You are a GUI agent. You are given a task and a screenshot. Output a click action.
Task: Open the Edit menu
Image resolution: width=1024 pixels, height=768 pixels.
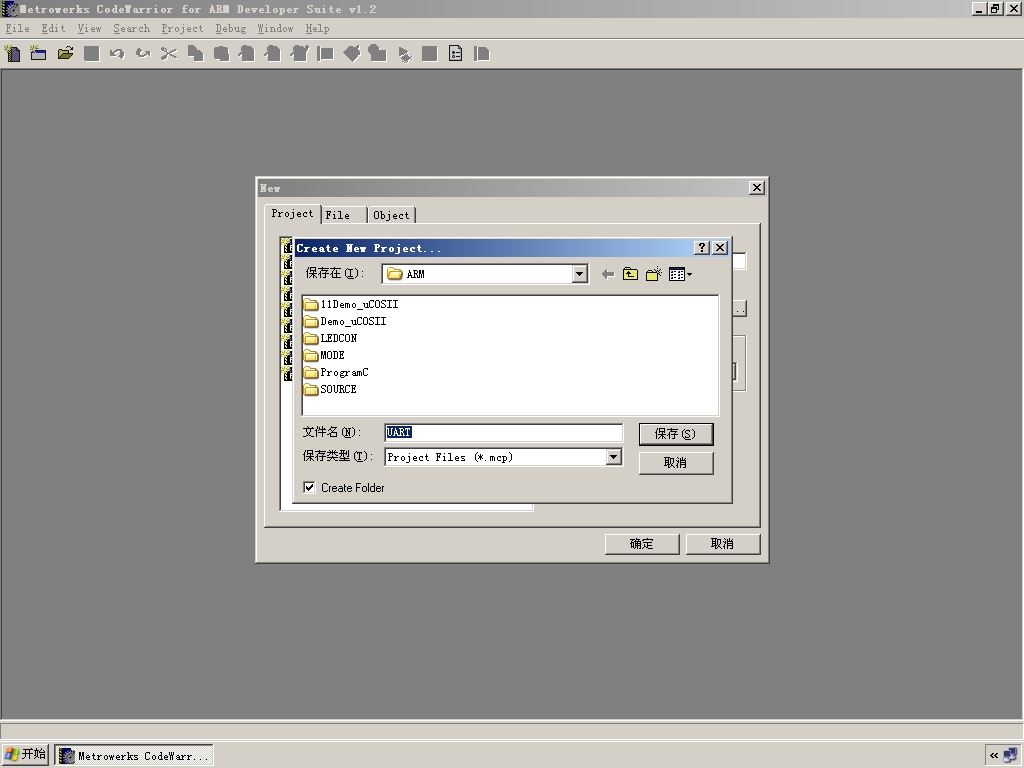(x=54, y=28)
